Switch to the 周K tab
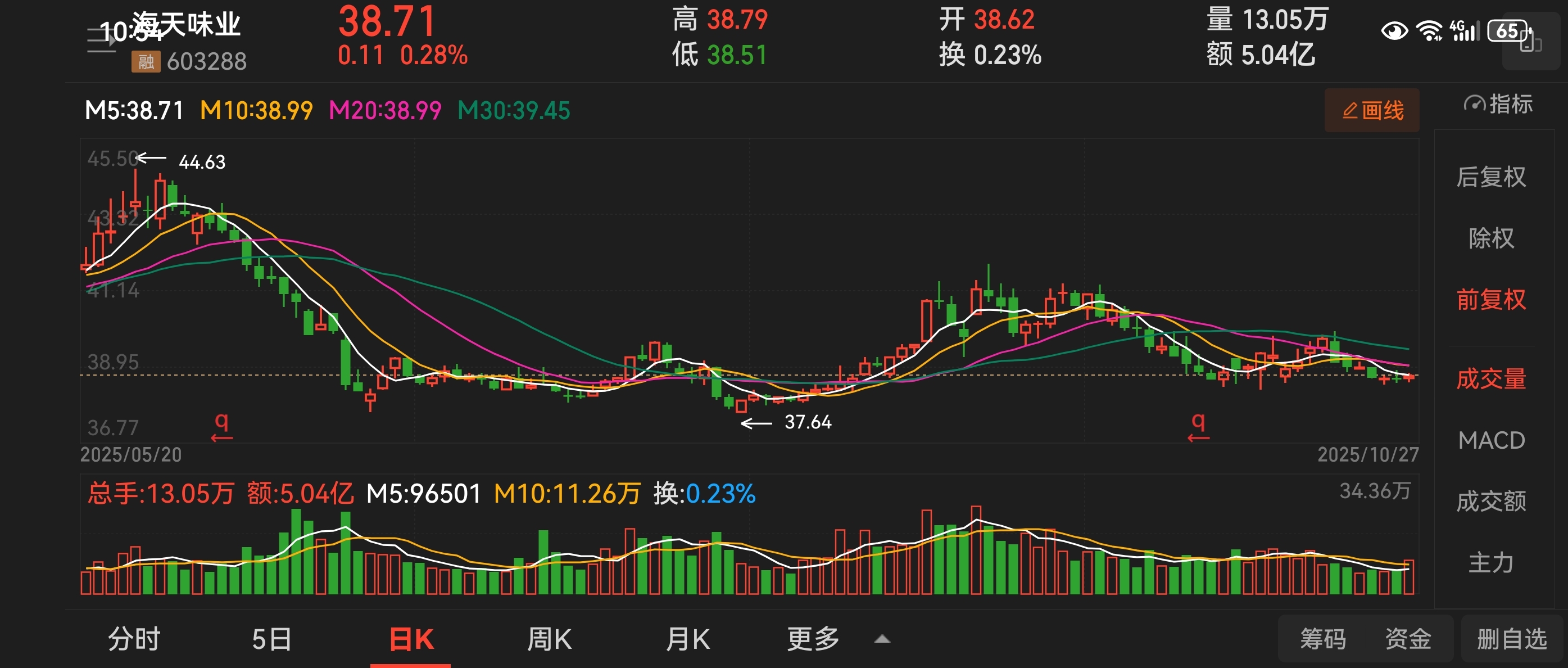 pos(549,639)
